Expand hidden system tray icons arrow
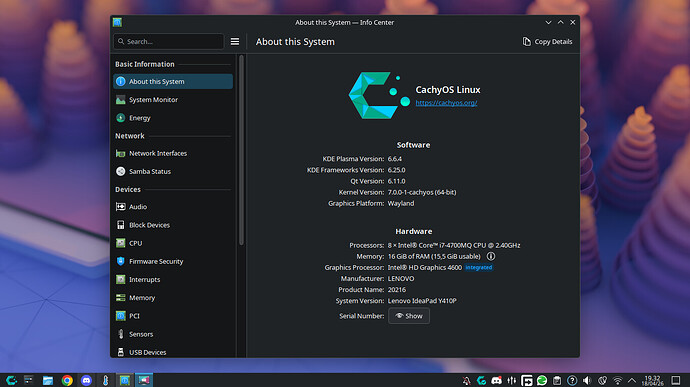The width and height of the screenshot is (690, 387). [x=632, y=380]
